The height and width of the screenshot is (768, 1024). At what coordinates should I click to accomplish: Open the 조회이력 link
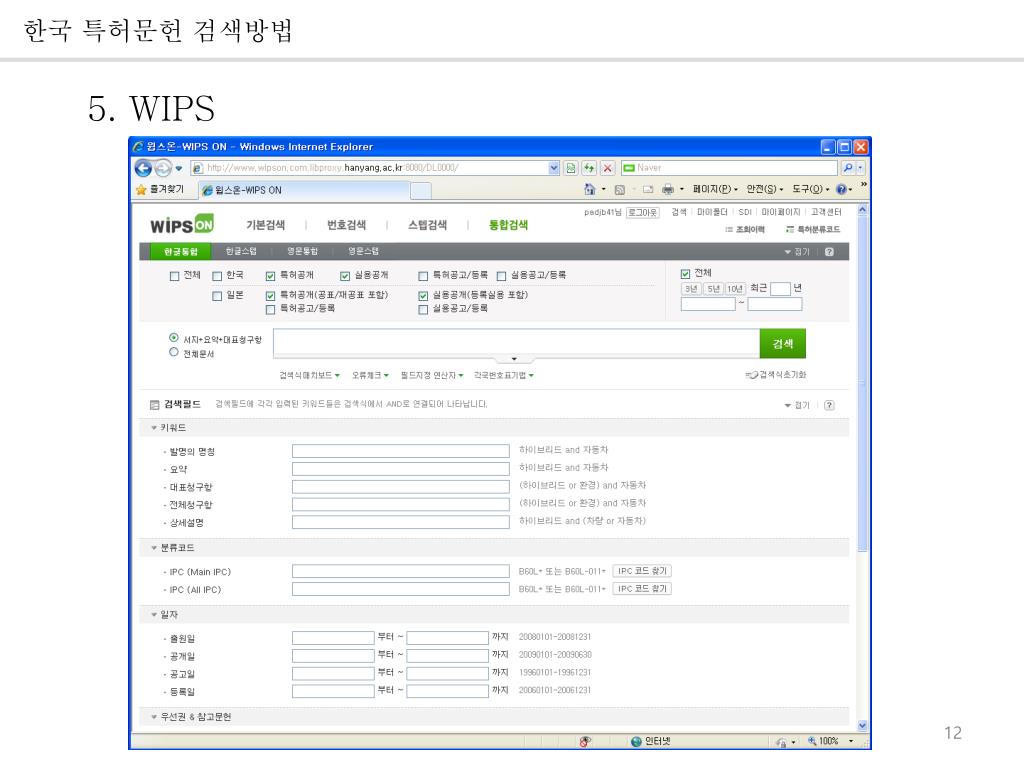(744, 230)
